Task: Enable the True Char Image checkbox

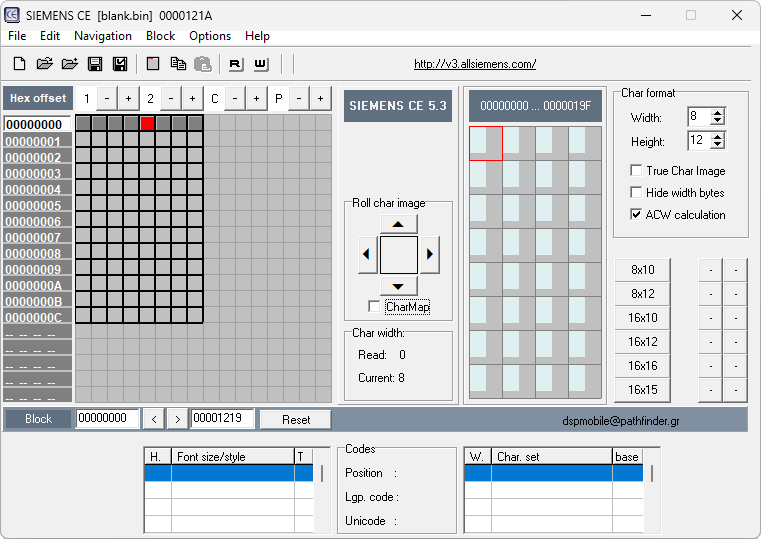Action: (636, 170)
